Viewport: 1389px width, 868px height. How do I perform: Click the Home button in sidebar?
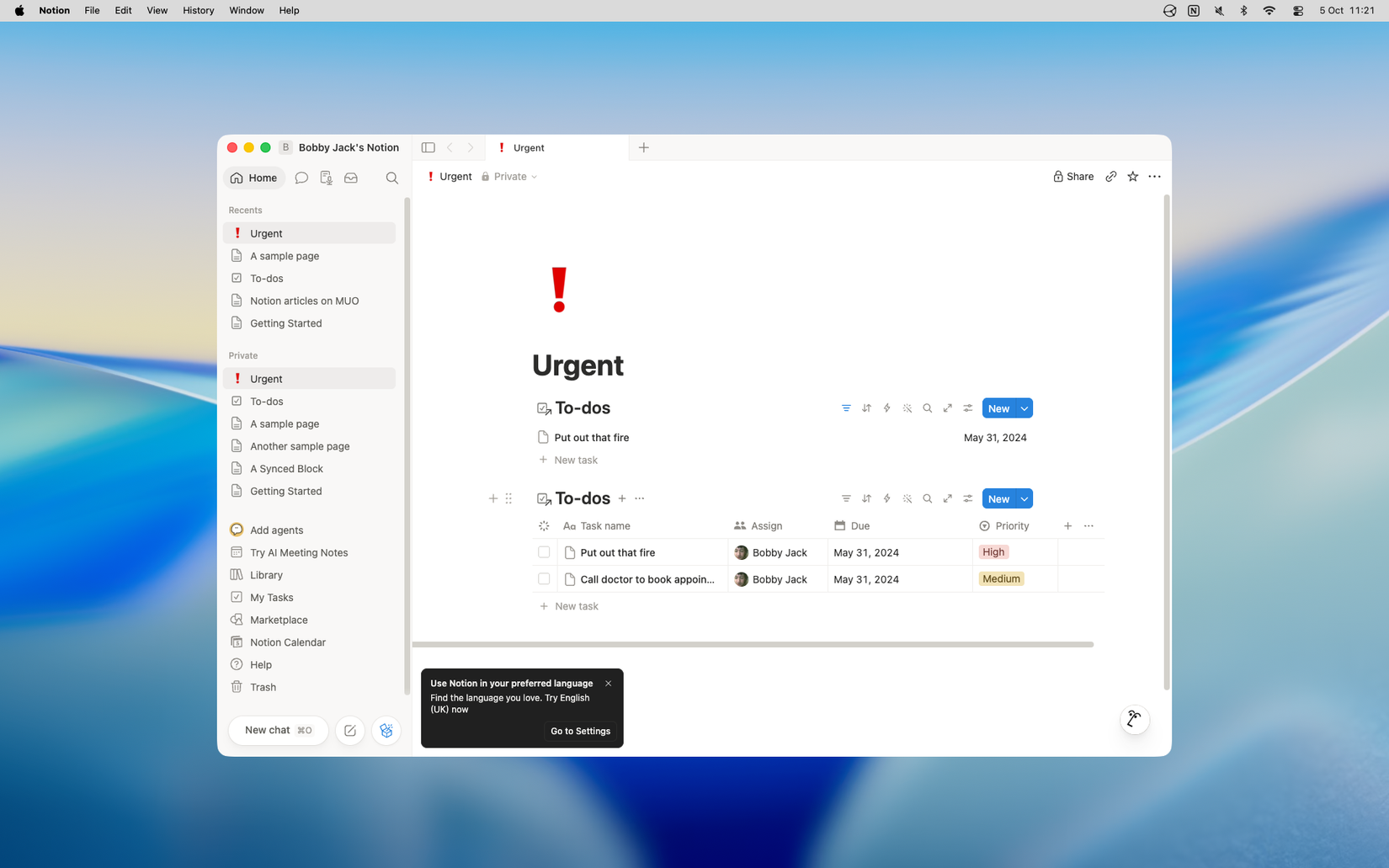(x=254, y=178)
